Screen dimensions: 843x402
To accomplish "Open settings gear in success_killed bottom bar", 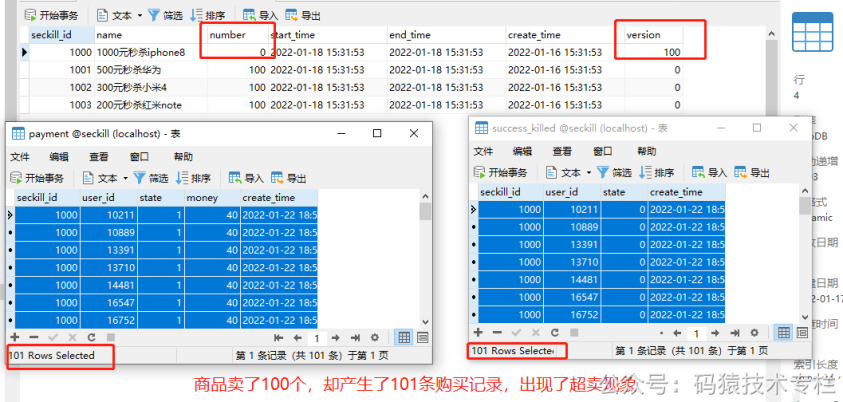I will point(754,333).
